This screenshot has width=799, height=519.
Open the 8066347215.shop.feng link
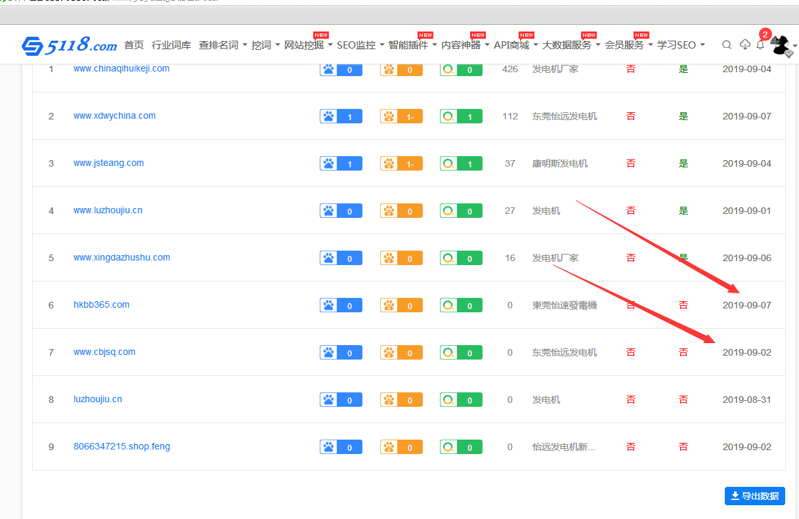[x=121, y=447]
